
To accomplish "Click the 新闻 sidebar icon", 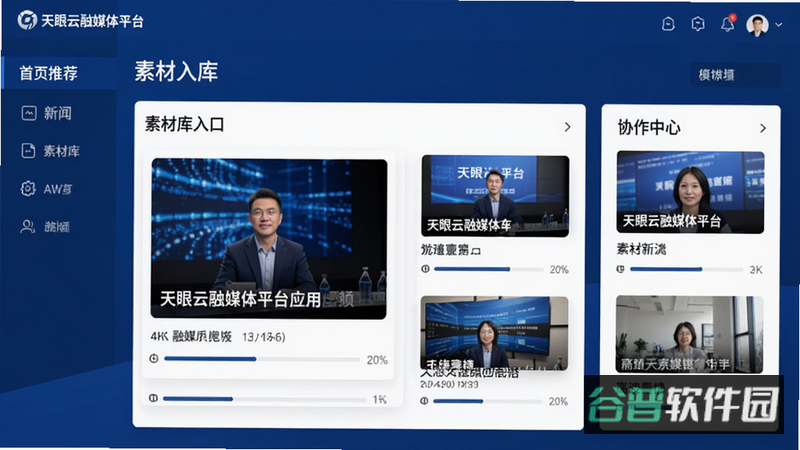I will point(29,113).
